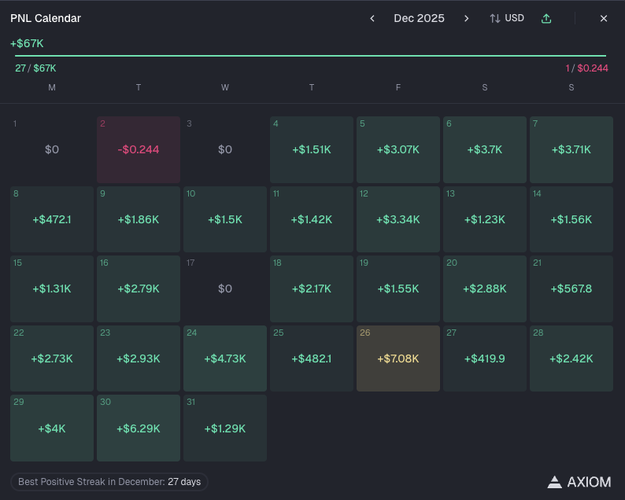
Task: Go to previous month with left chevron
Action: tap(372, 18)
